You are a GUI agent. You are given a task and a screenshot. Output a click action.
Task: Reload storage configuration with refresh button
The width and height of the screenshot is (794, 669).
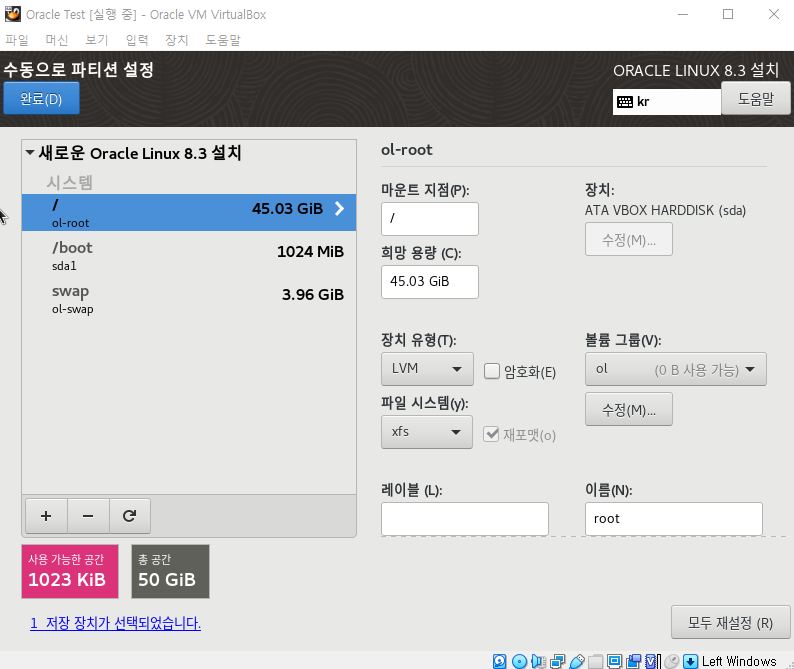tap(130, 516)
